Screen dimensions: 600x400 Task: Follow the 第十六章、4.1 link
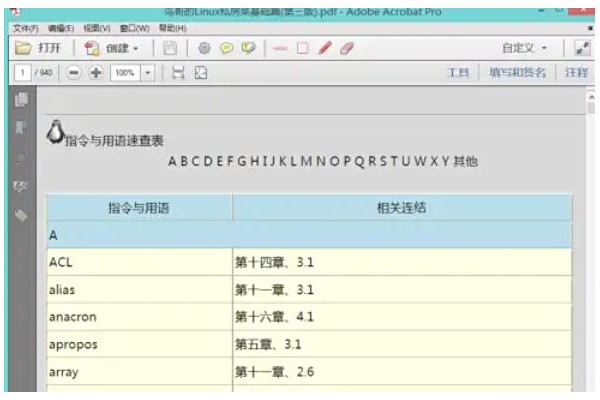coord(274,317)
